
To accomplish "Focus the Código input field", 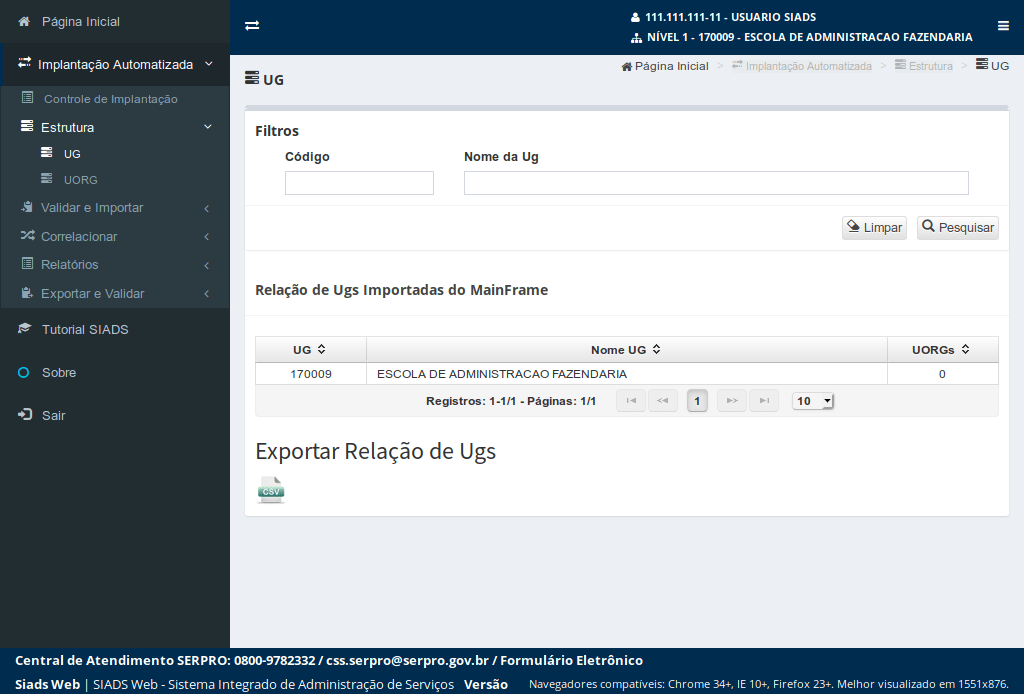I will click(x=359, y=183).
